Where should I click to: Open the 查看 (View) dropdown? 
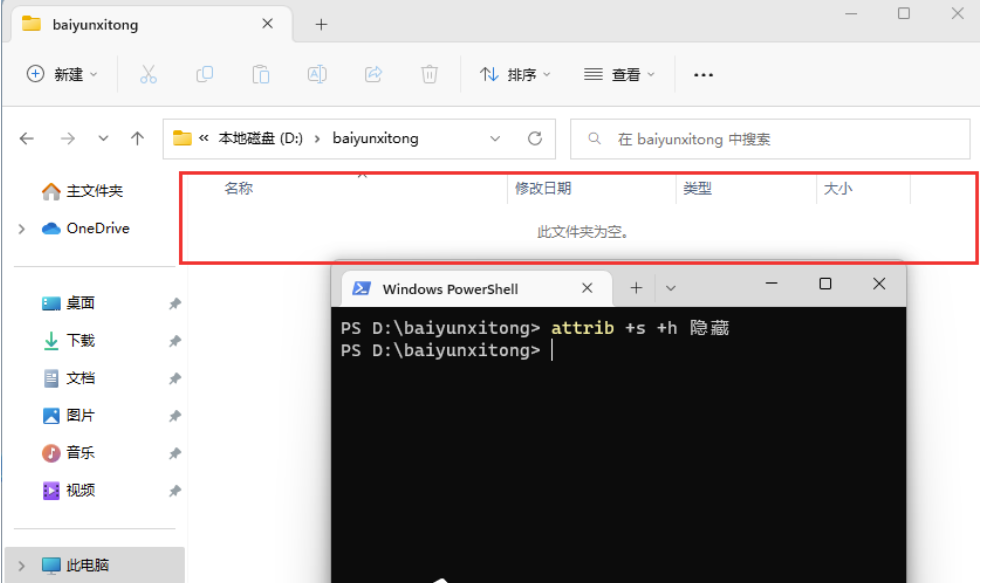[619, 74]
